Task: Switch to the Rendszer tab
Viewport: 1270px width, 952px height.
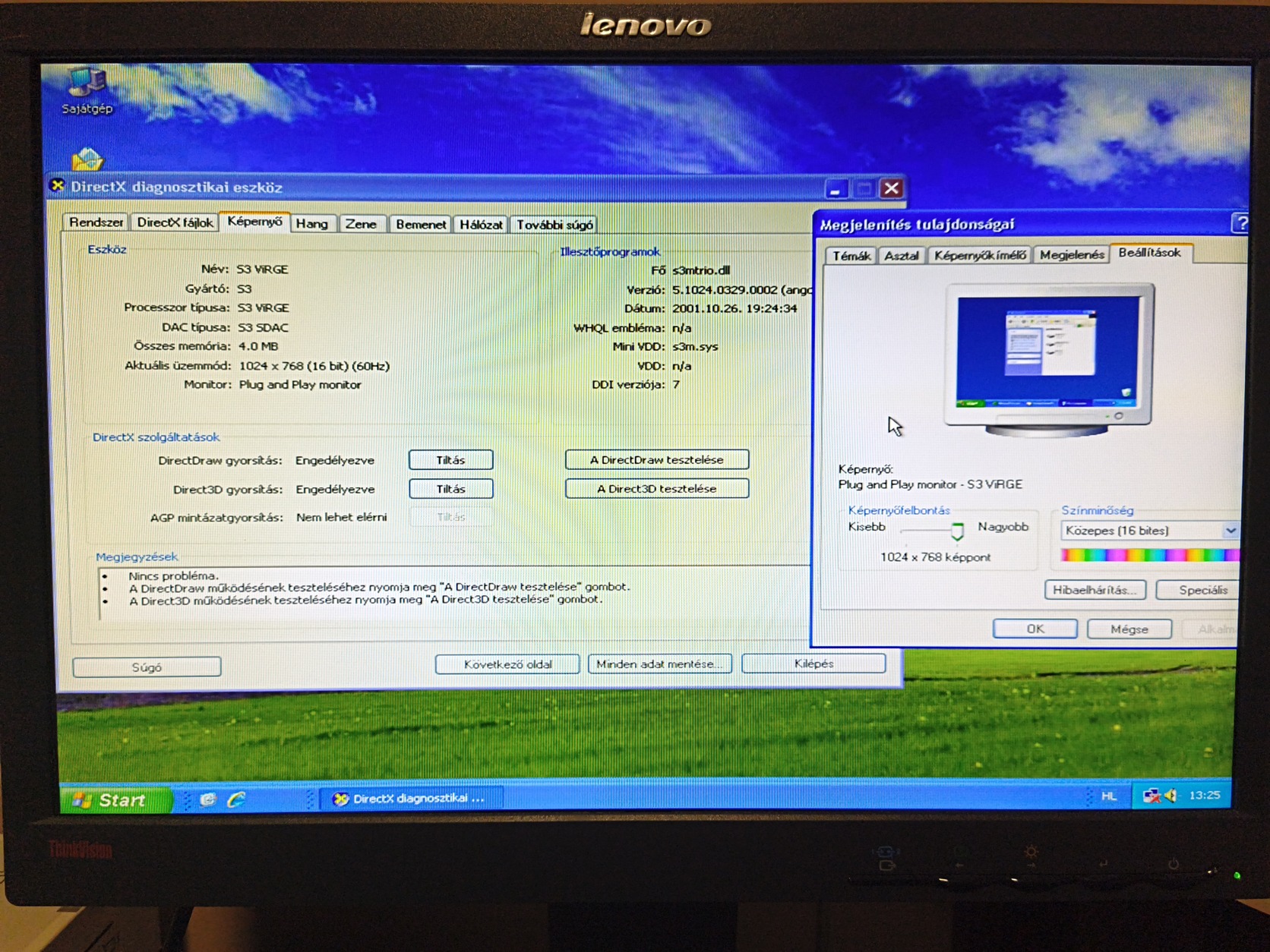Action: [96, 222]
